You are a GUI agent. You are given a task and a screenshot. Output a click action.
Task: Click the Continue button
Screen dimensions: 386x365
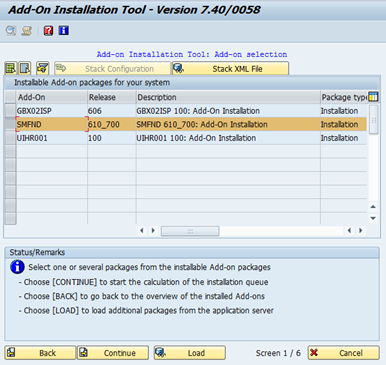tap(113, 353)
